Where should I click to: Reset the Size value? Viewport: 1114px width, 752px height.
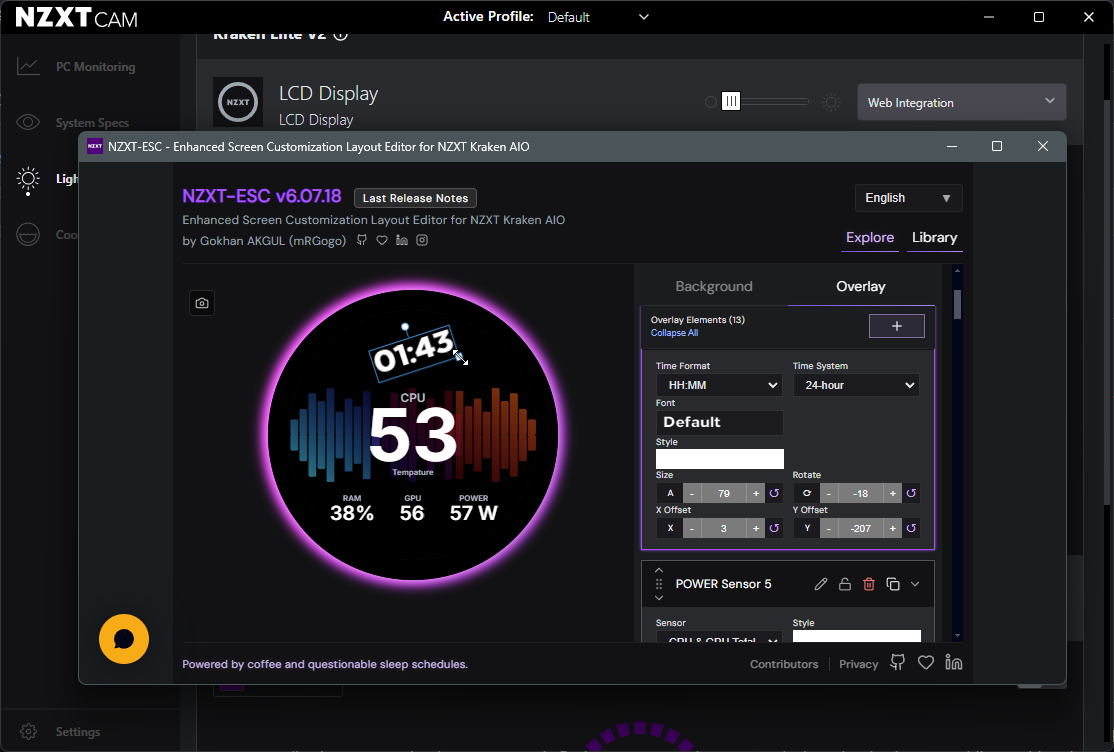[774, 493]
